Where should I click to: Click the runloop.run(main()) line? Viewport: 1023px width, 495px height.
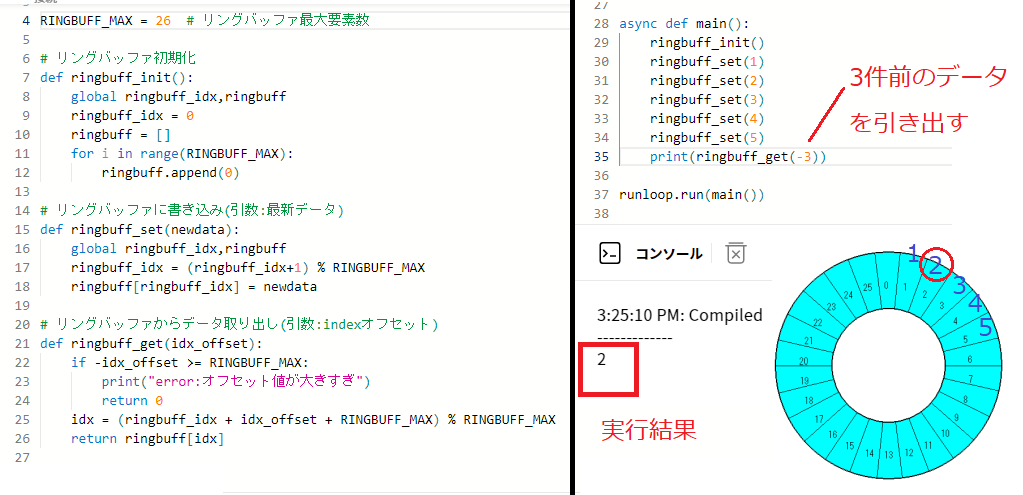coord(691,195)
